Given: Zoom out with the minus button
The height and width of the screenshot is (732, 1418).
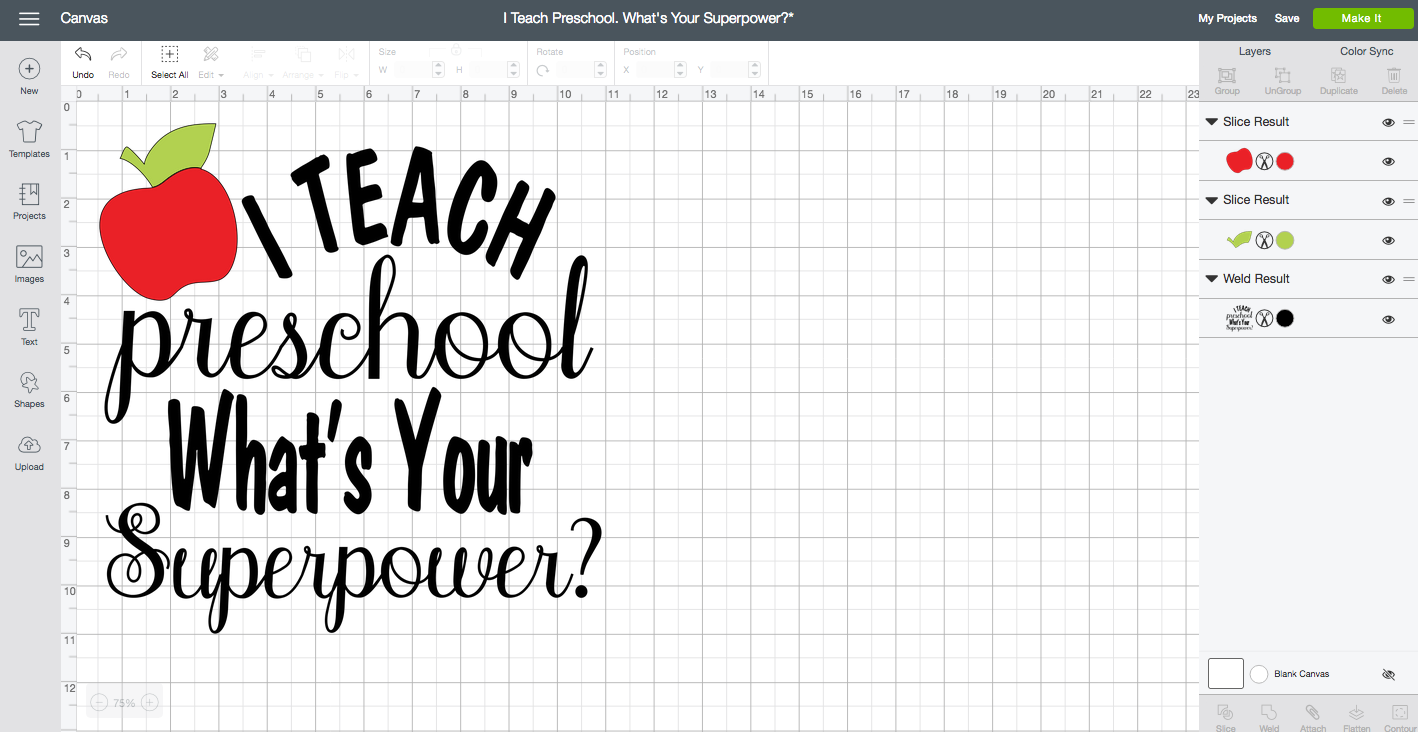Looking at the screenshot, I should click(x=99, y=703).
